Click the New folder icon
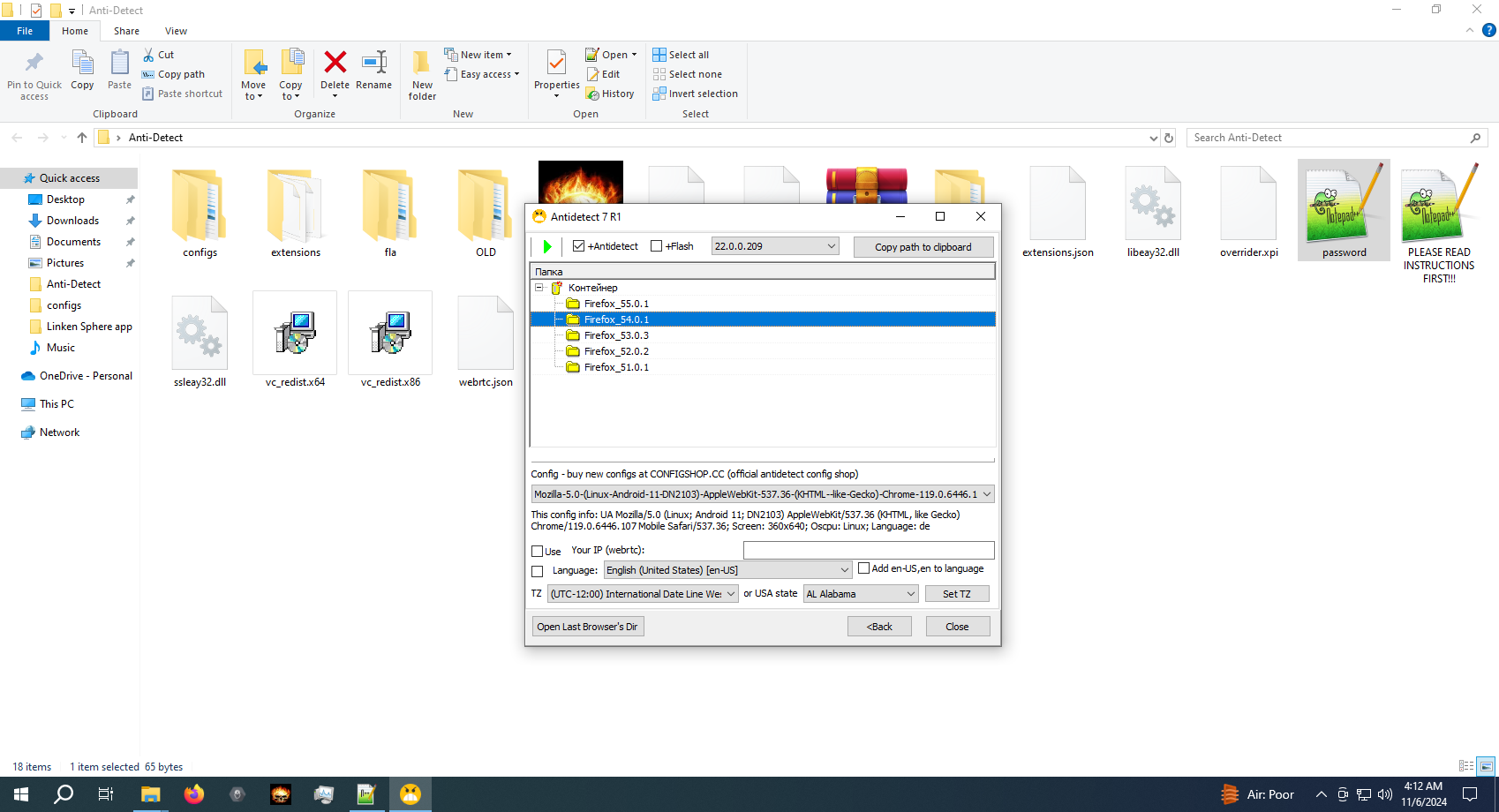This screenshot has height=812, width=1499. [422, 64]
